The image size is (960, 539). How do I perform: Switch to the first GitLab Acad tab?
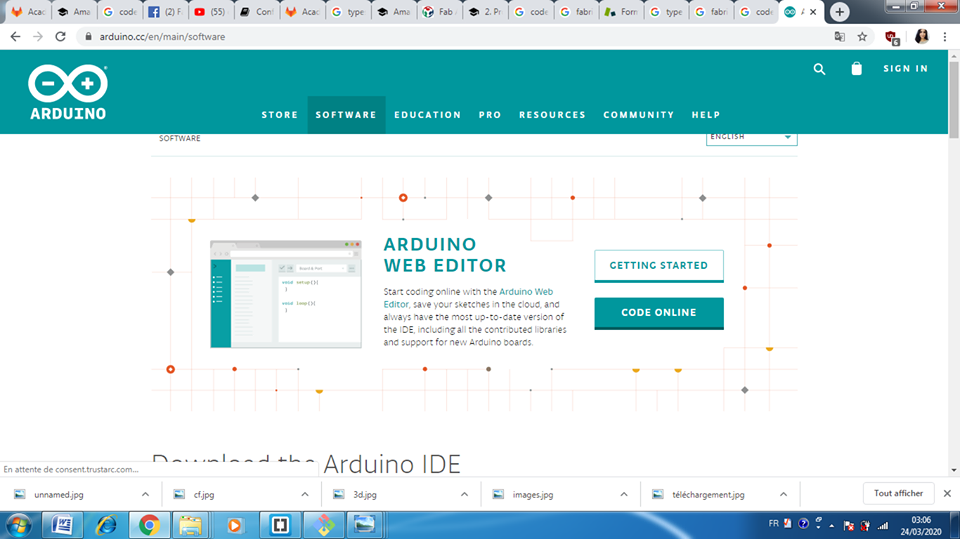point(29,12)
